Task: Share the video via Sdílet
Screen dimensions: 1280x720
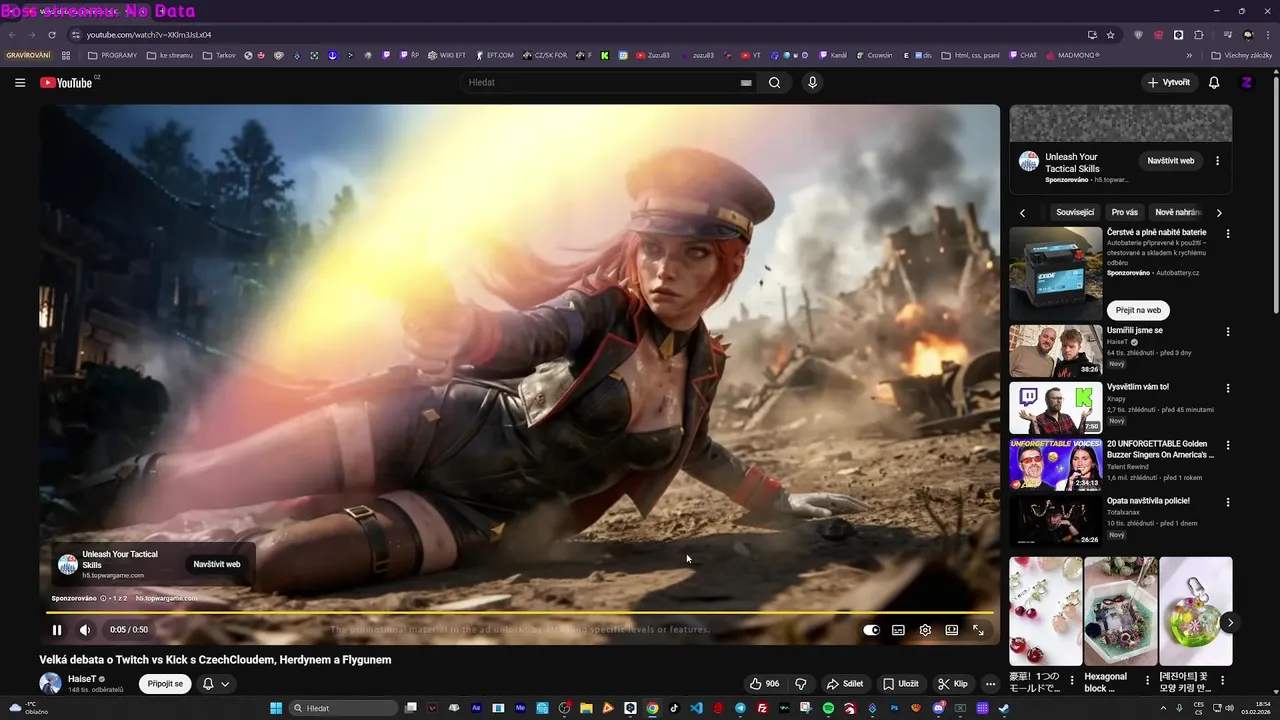Action: click(845, 684)
